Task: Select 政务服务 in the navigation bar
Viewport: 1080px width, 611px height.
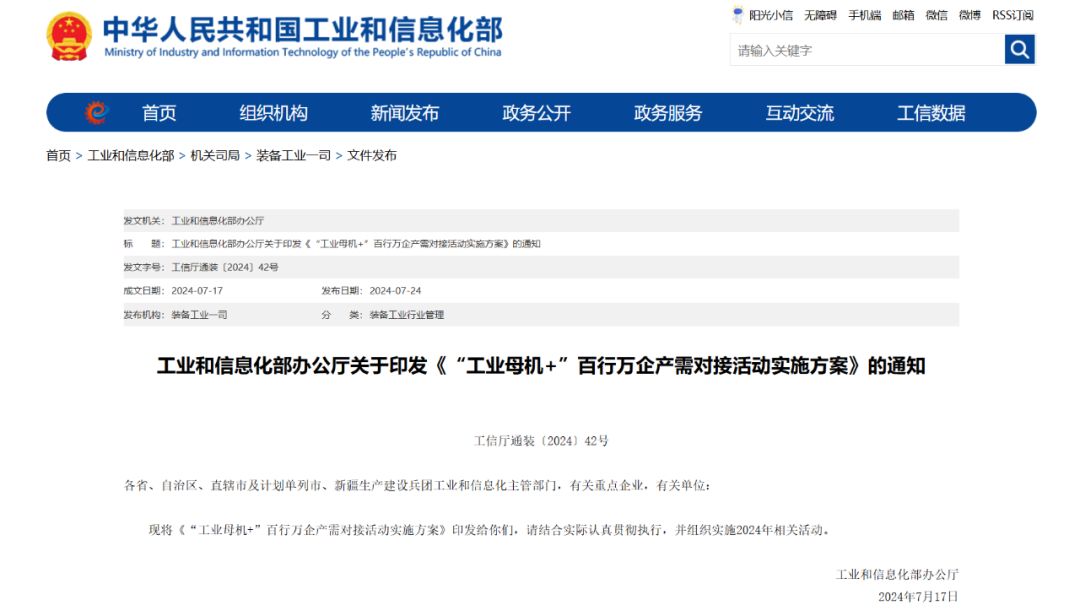Action: click(668, 113)
